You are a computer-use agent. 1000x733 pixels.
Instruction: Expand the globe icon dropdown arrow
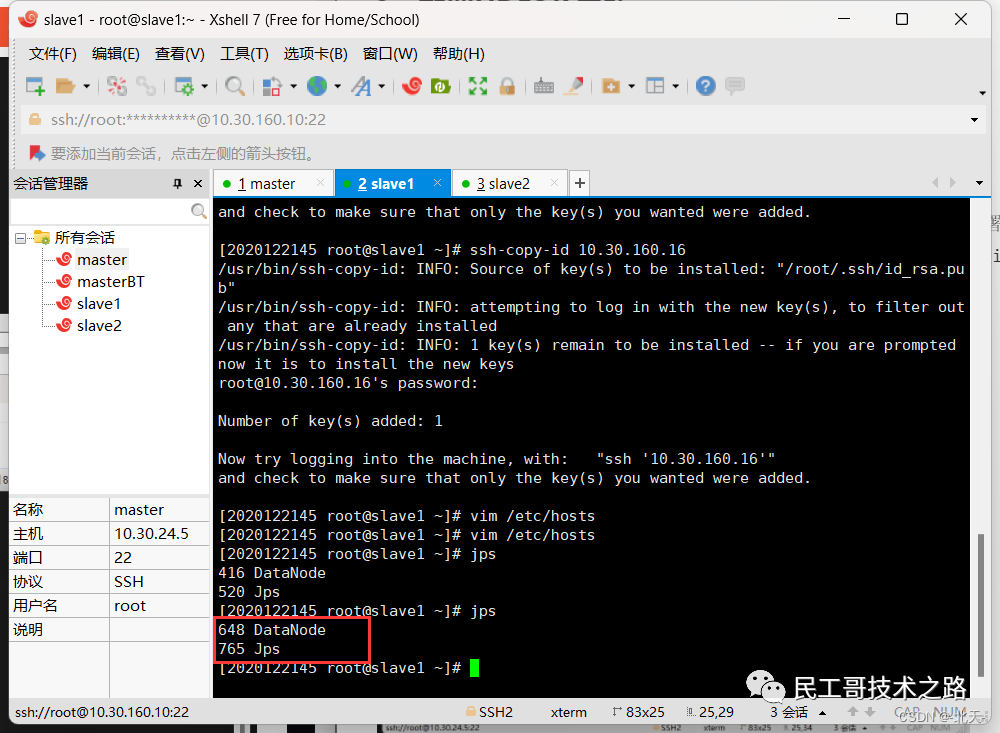pyautogui.click(x=337, y=86)
